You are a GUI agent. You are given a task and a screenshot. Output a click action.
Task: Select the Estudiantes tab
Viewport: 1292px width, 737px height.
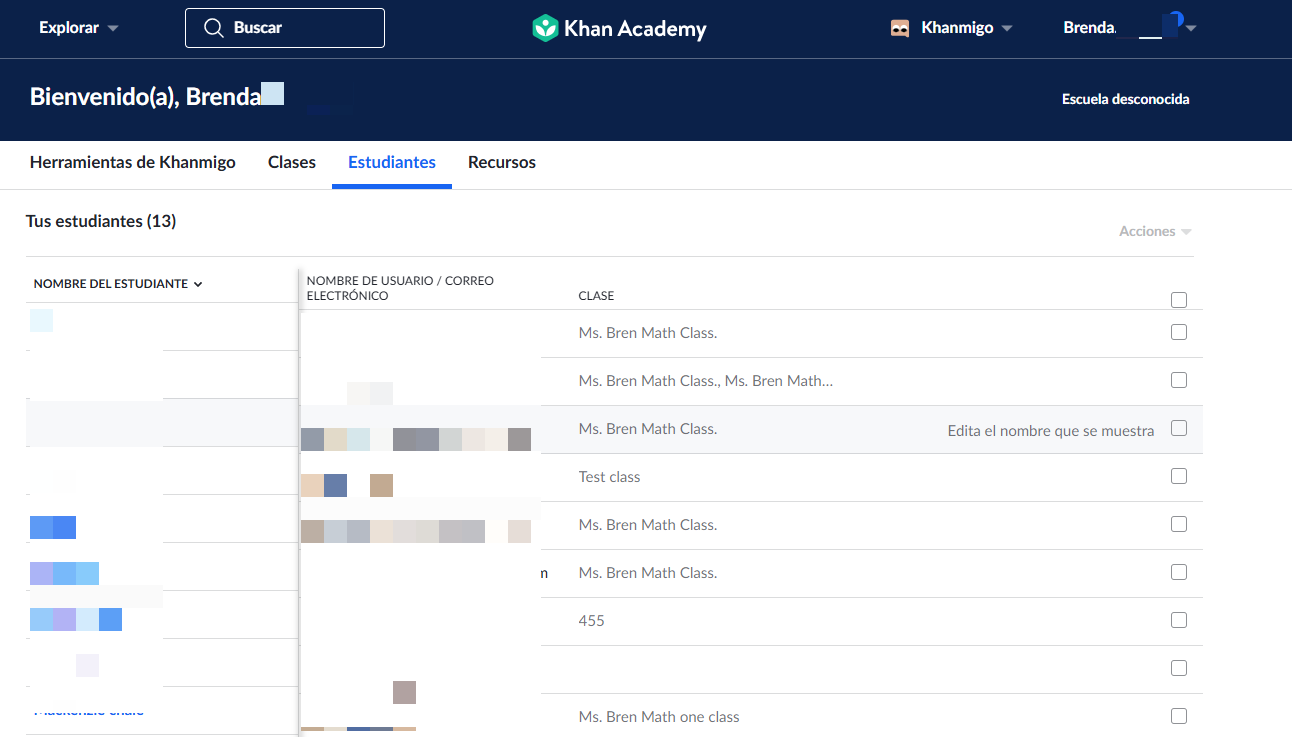pos(392,162)
